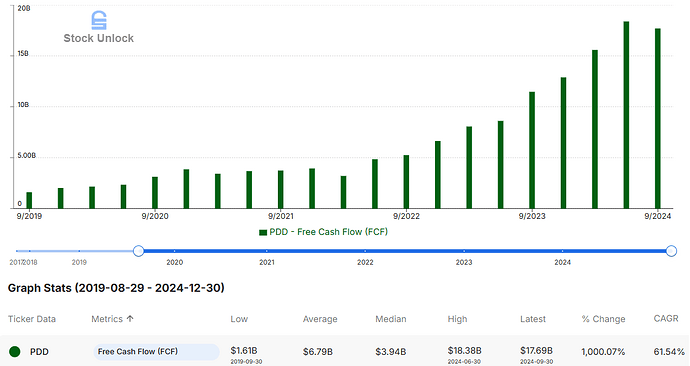Sort by the CAGR column header
This screenshot has height=366, width=690.
coord(666,318)
